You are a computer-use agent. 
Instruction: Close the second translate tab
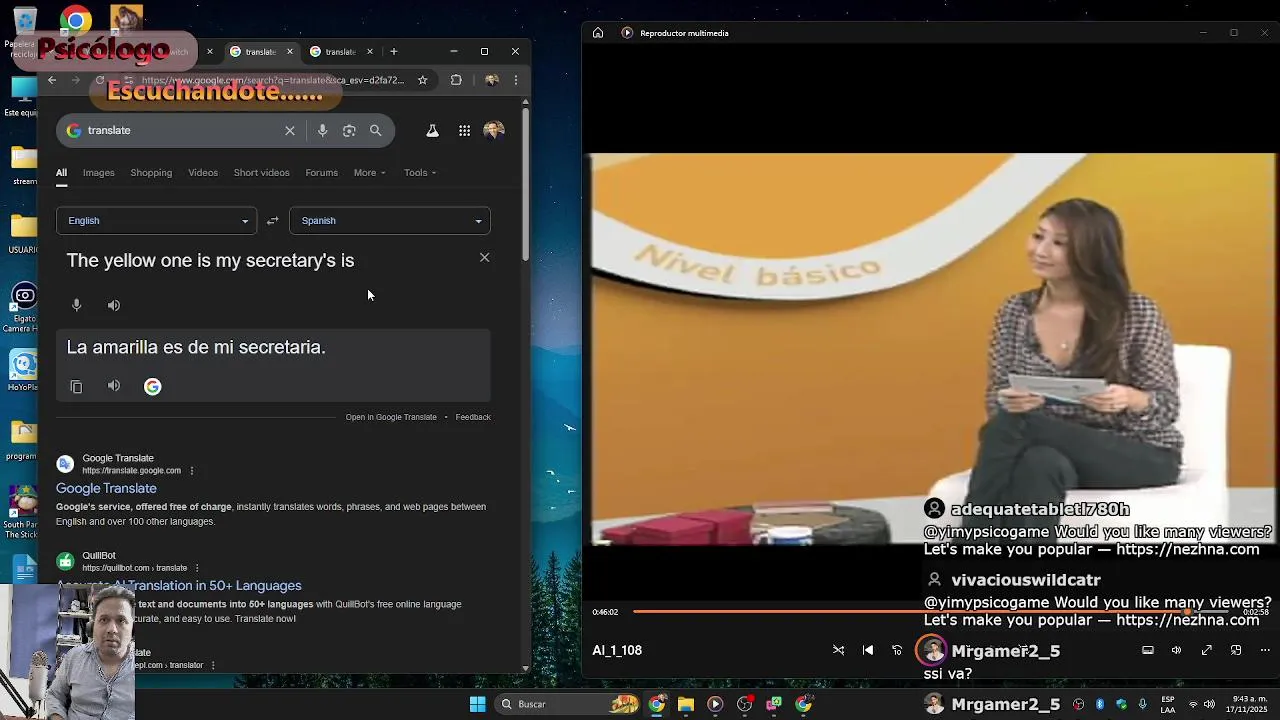370,51
